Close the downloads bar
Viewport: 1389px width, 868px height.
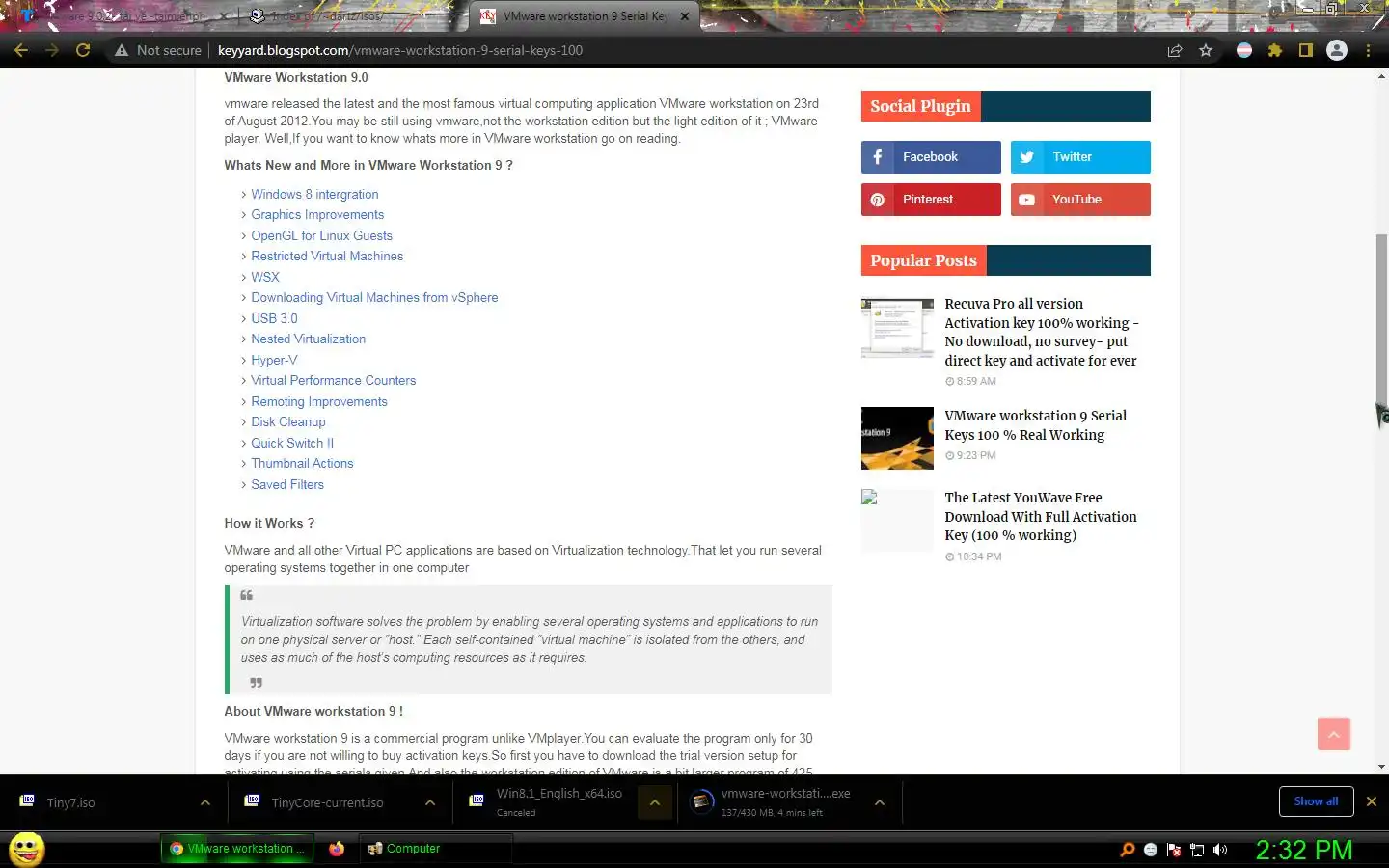(1371, 801)
